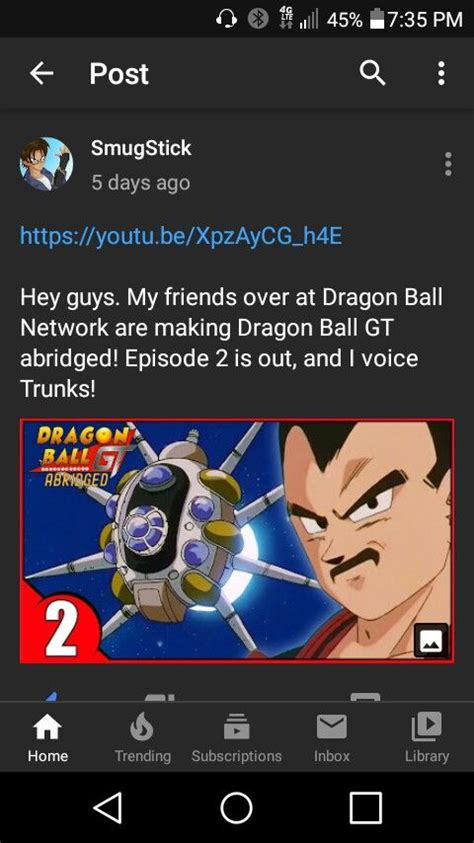Tap the headphones status icon
The width and height of the screenshot is (474, 843).
(x=226, y=19)
